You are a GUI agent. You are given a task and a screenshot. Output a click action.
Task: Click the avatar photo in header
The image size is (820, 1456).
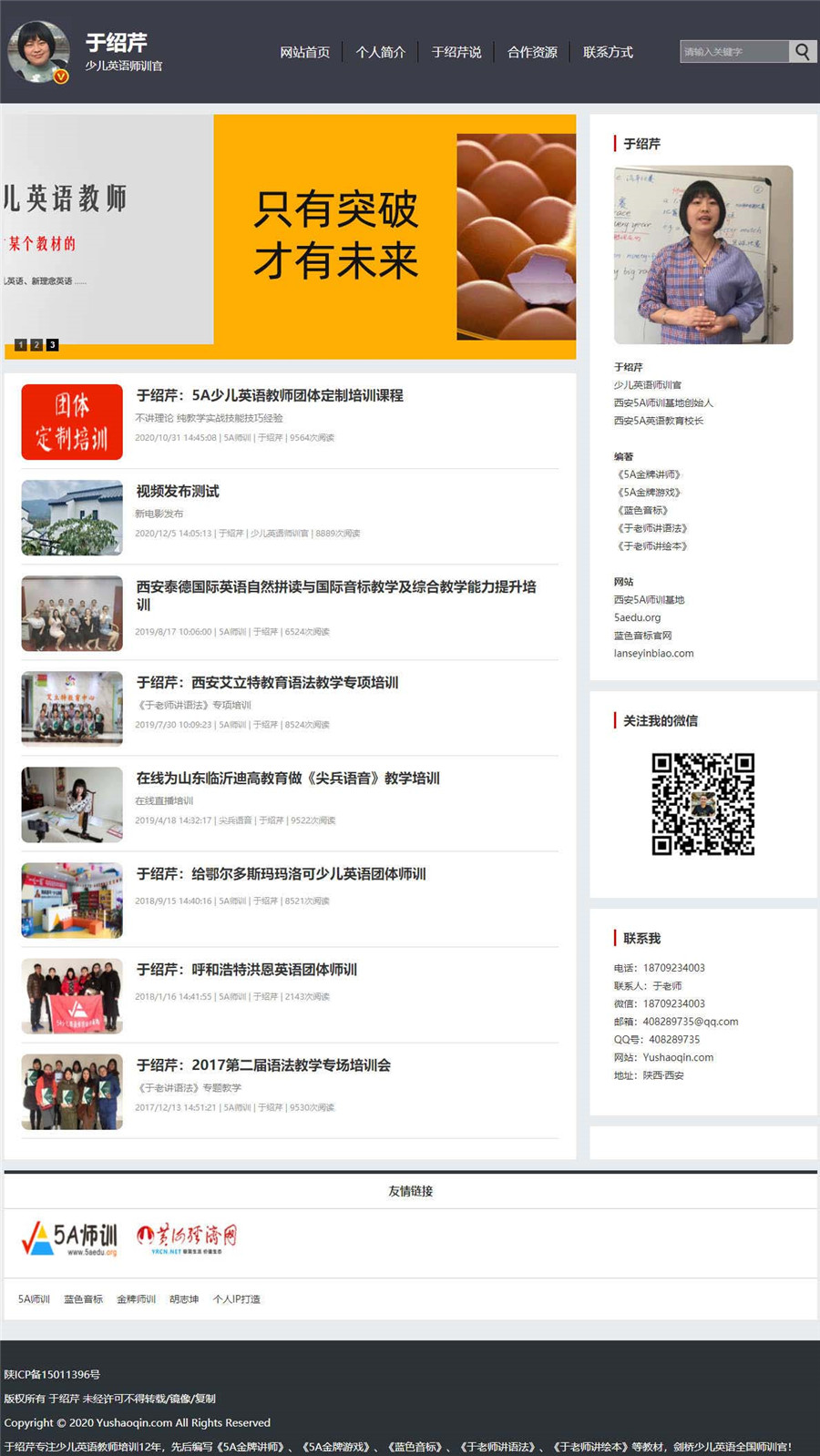(x=38, y=52)
